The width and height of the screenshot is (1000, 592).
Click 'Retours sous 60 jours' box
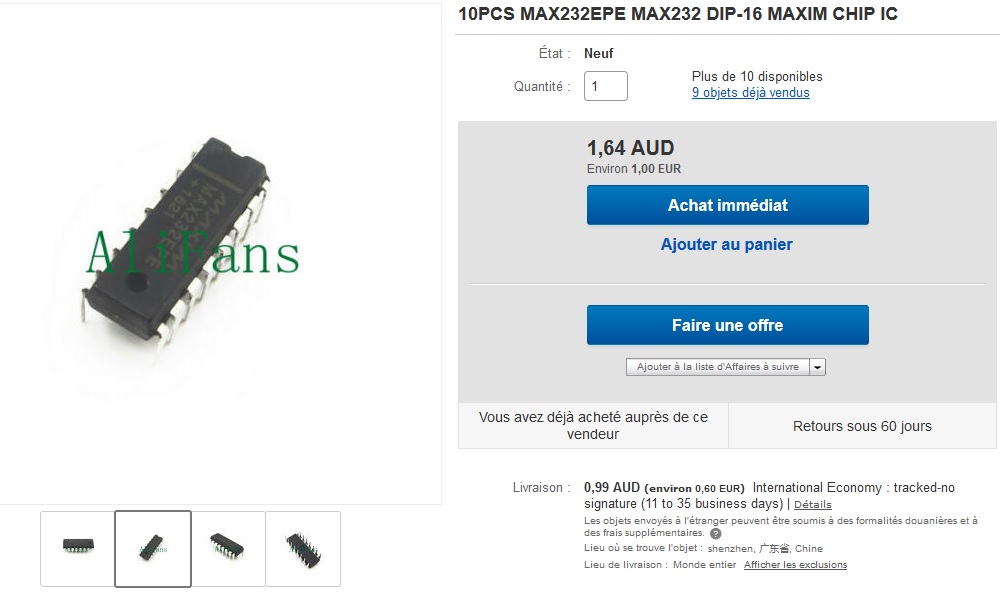[862, 426]
